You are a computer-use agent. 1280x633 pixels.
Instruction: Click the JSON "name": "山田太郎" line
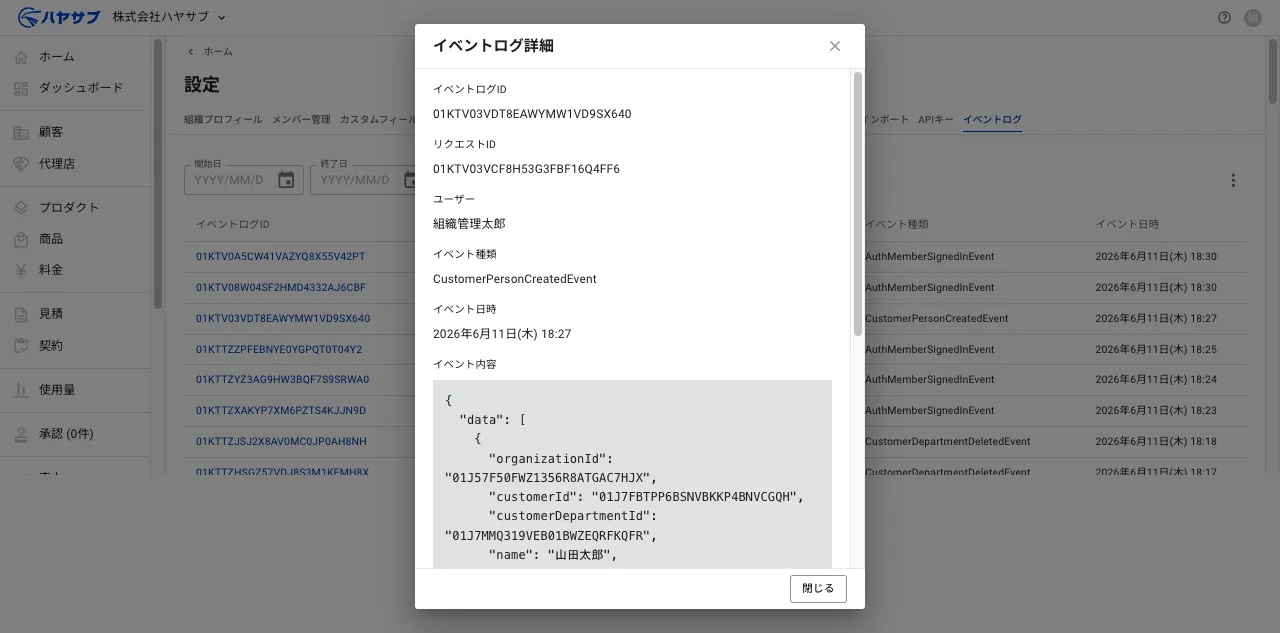(x=553, y=555)
